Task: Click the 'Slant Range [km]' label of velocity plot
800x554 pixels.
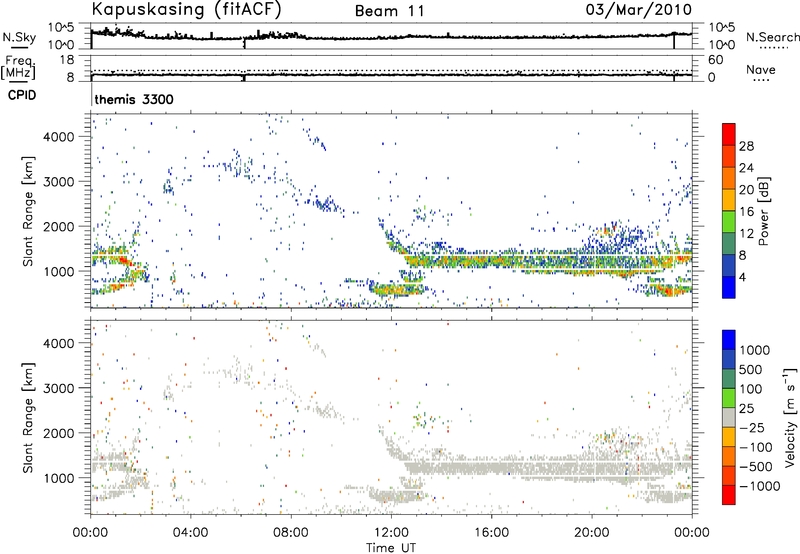Action: (28, 417)
